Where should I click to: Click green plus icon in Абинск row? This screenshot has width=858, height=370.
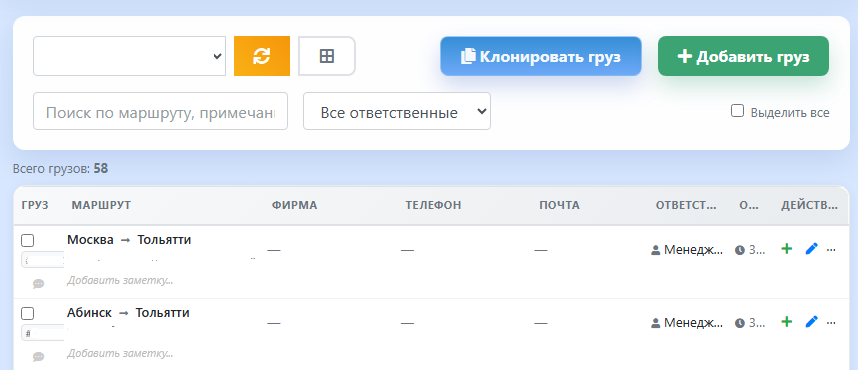pyautogui.click(x=786, y=322)
